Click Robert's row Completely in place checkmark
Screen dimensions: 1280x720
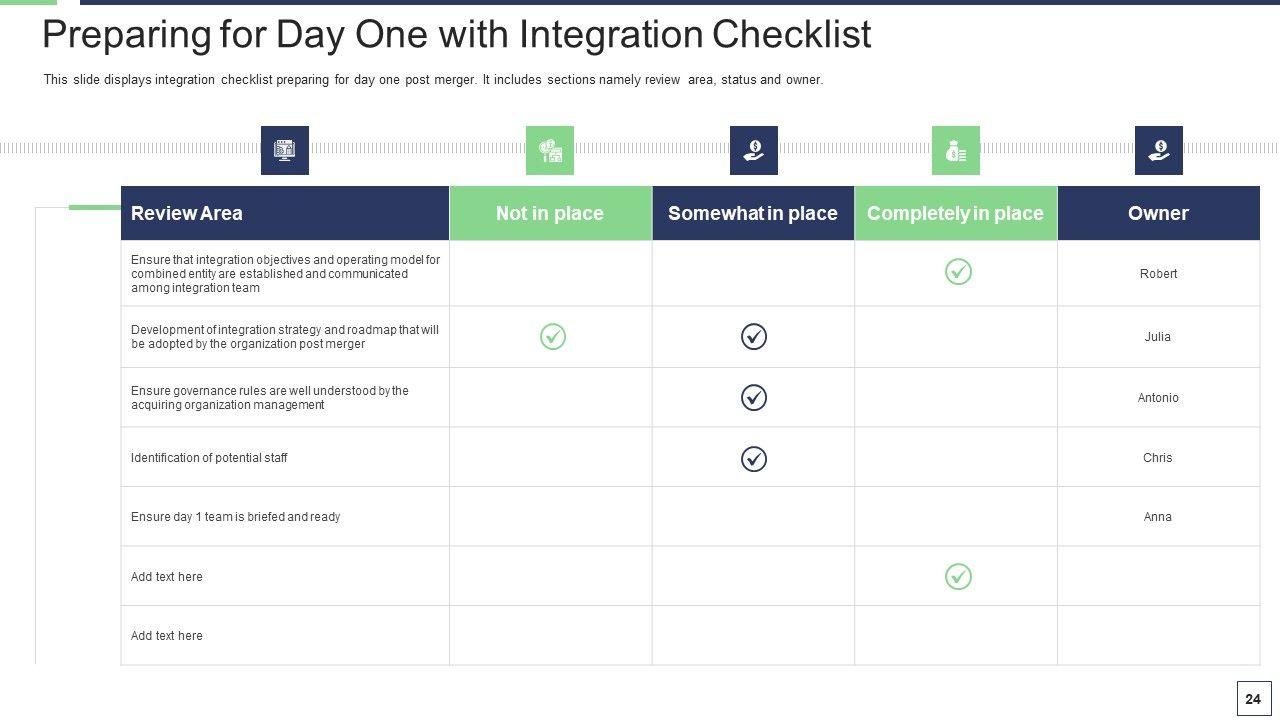pyautogui.click(x=958, y=272)
